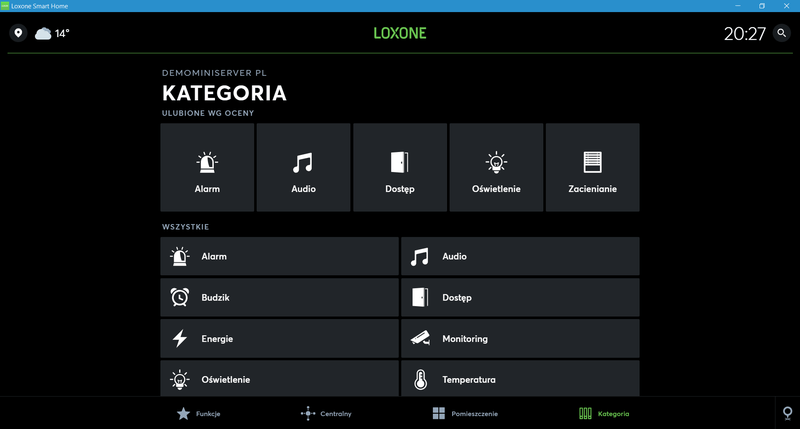Click the thermometer icon beside Temperatura
The height and width of the screenshot is (429, 800).
[420, 380]
